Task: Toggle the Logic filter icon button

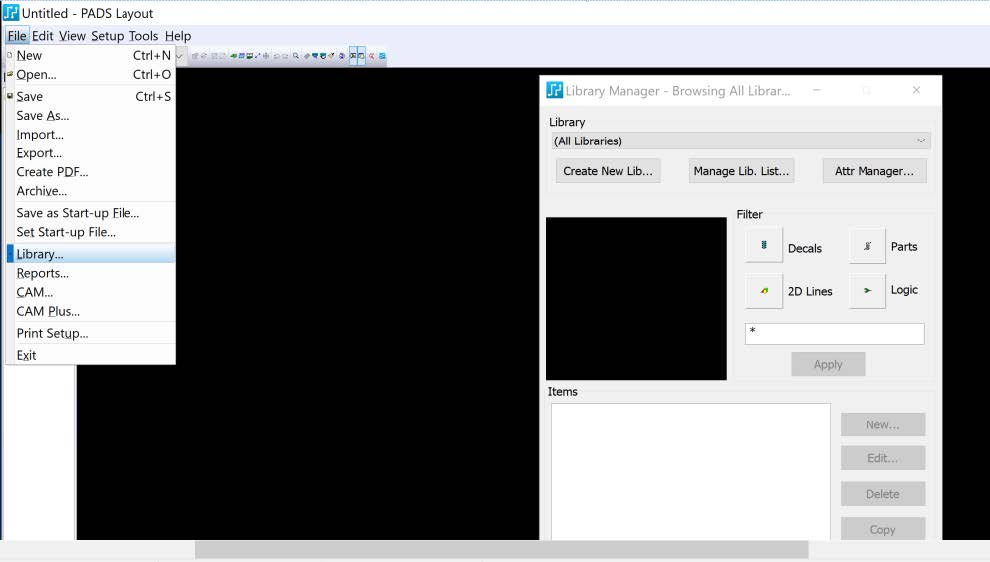Action: [x=868, y=290]
